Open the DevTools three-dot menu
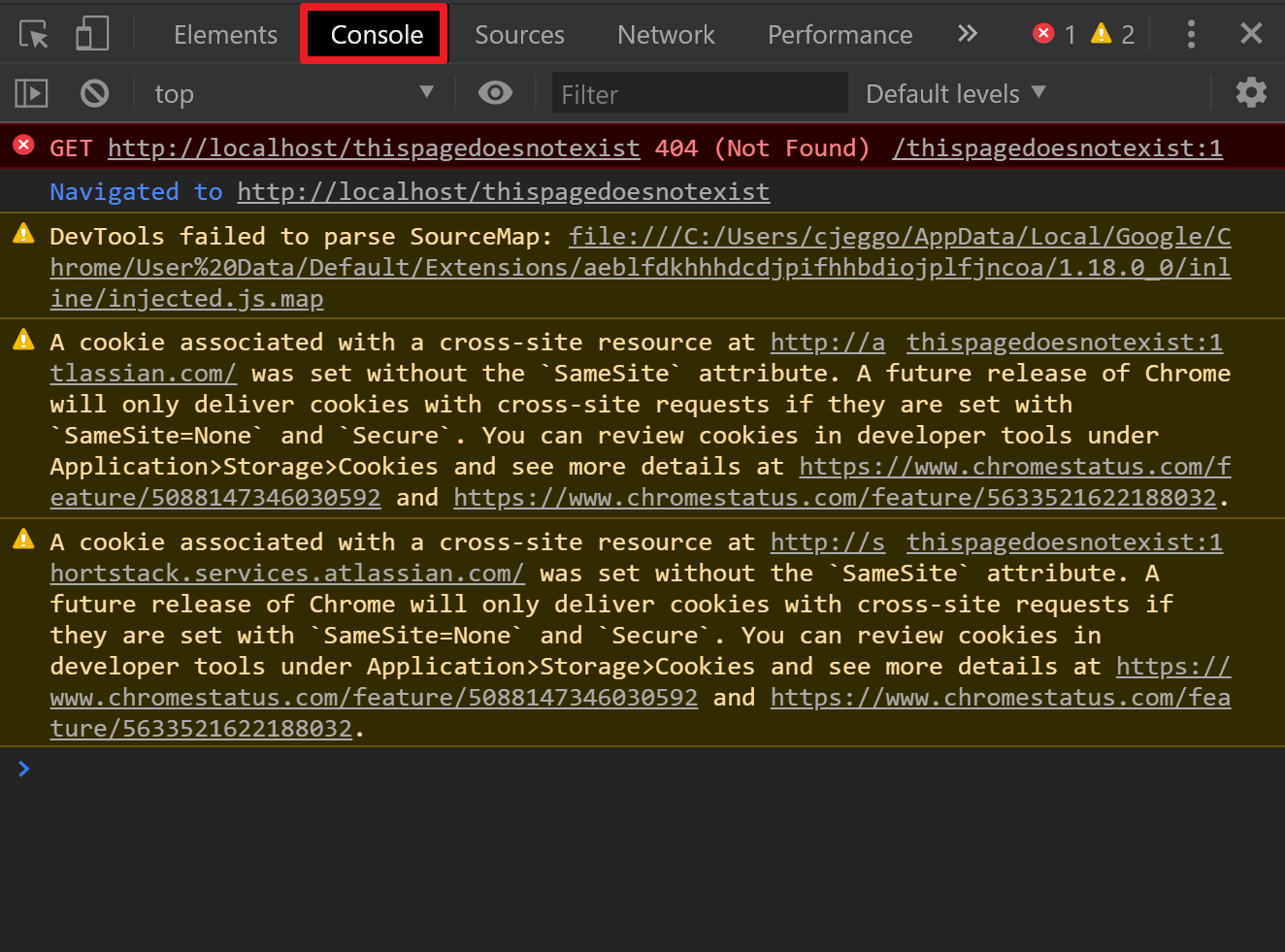Image resolution: width=1285 pixels, height=952 pixels. tap(1191, 35)
